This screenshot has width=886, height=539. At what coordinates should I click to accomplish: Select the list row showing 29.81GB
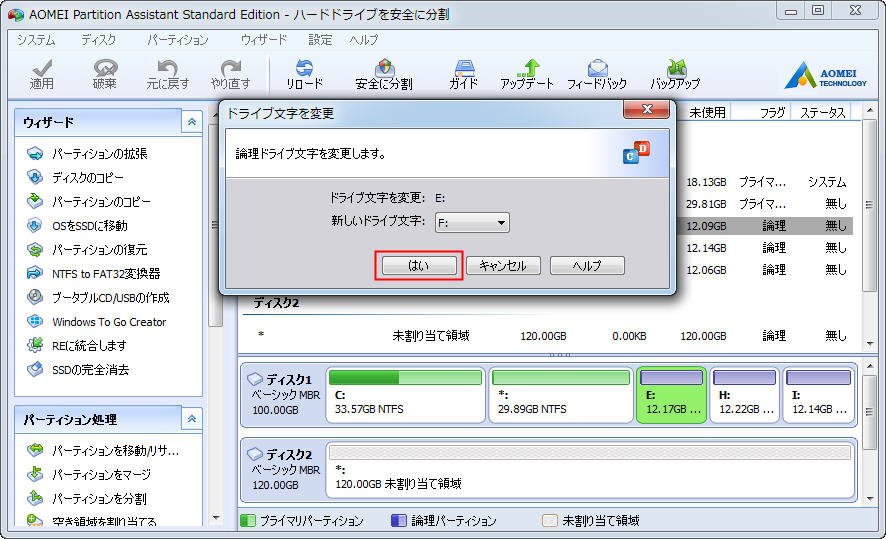coord(766,204)
